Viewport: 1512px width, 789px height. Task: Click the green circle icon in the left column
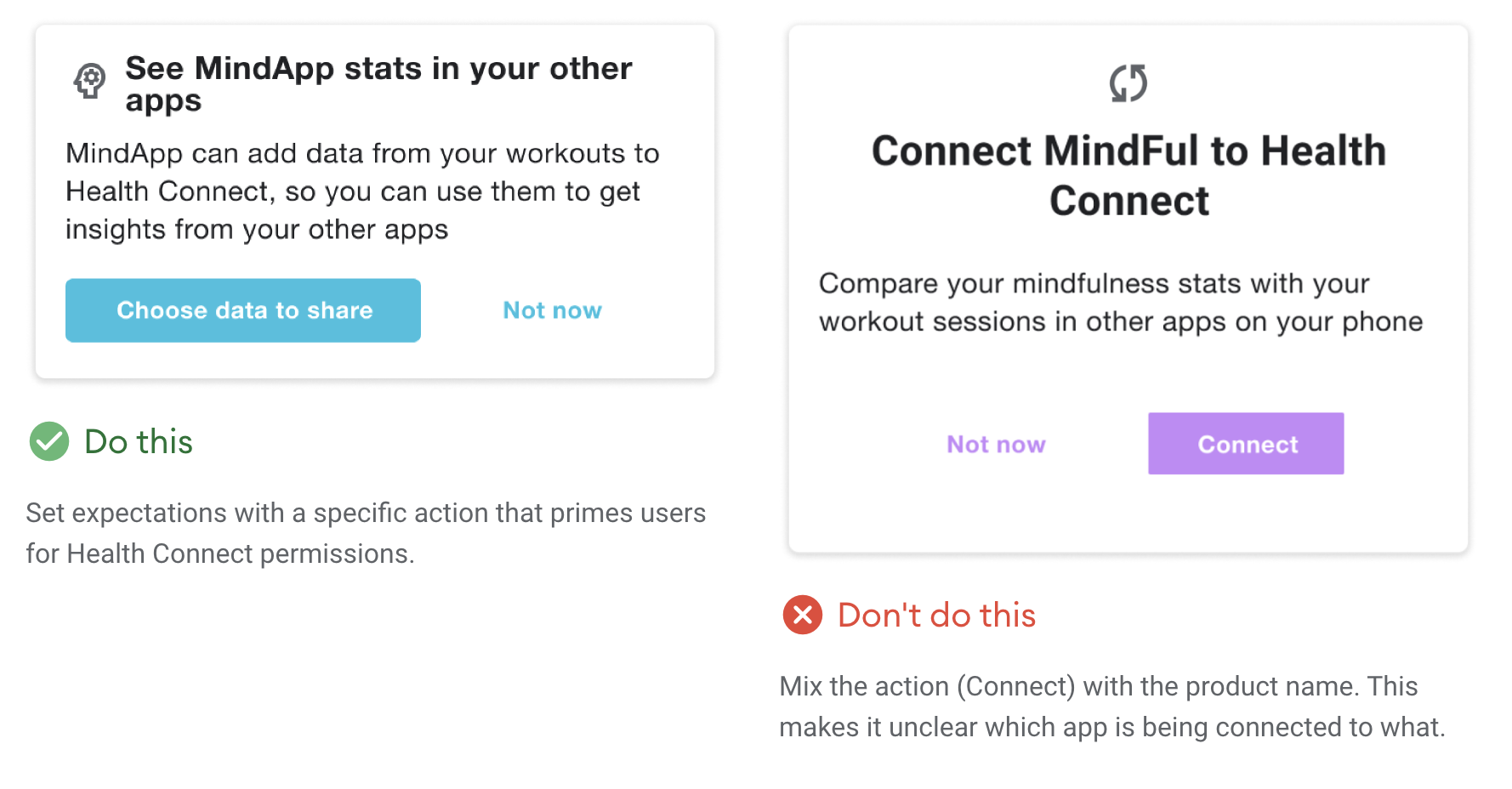[48, 441]
